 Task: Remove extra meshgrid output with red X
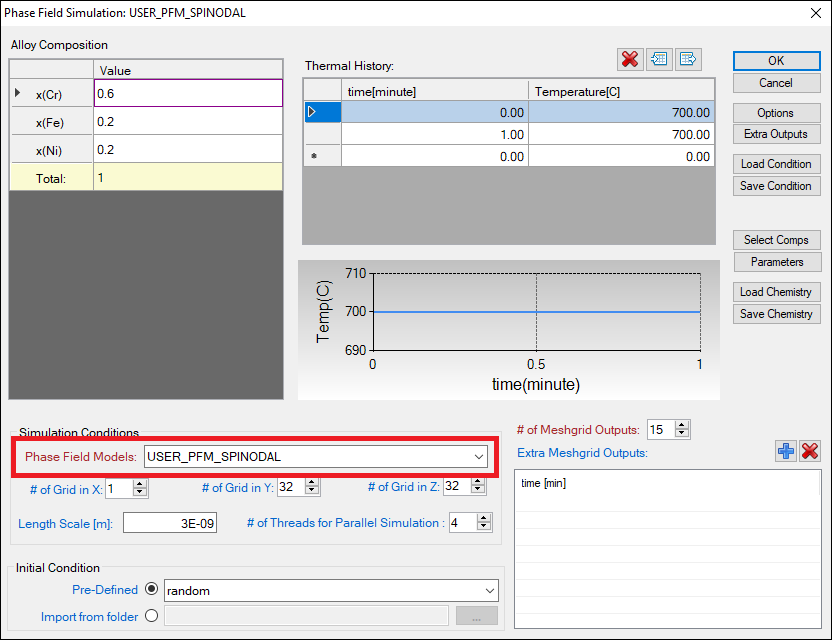810,452
